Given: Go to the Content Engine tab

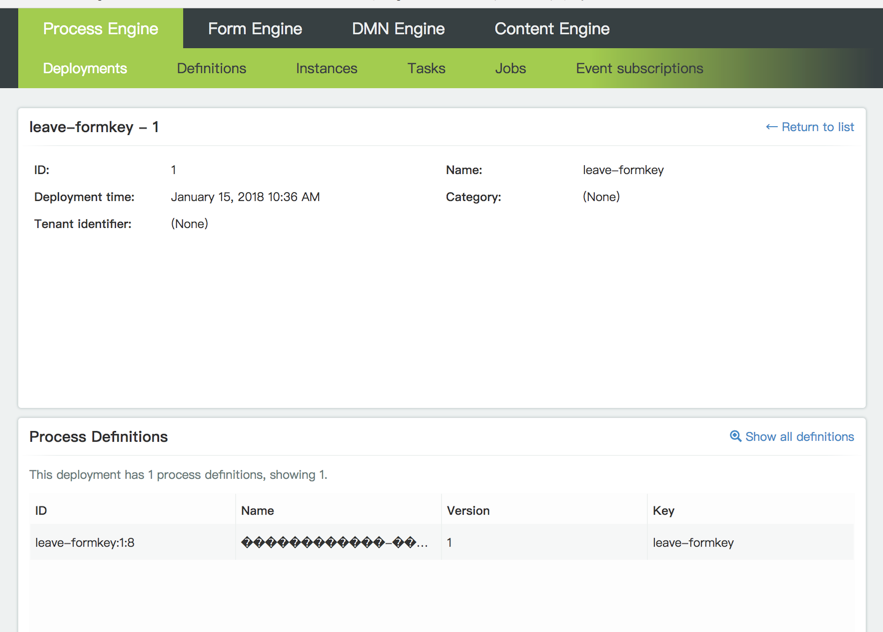Looking at the screenshot, I should 552,29.
